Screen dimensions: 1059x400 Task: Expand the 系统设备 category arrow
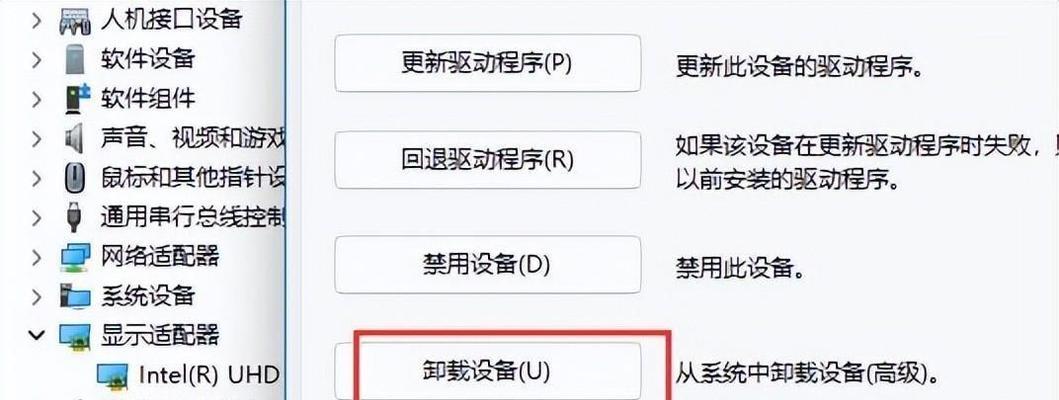(x=37, y=295)
